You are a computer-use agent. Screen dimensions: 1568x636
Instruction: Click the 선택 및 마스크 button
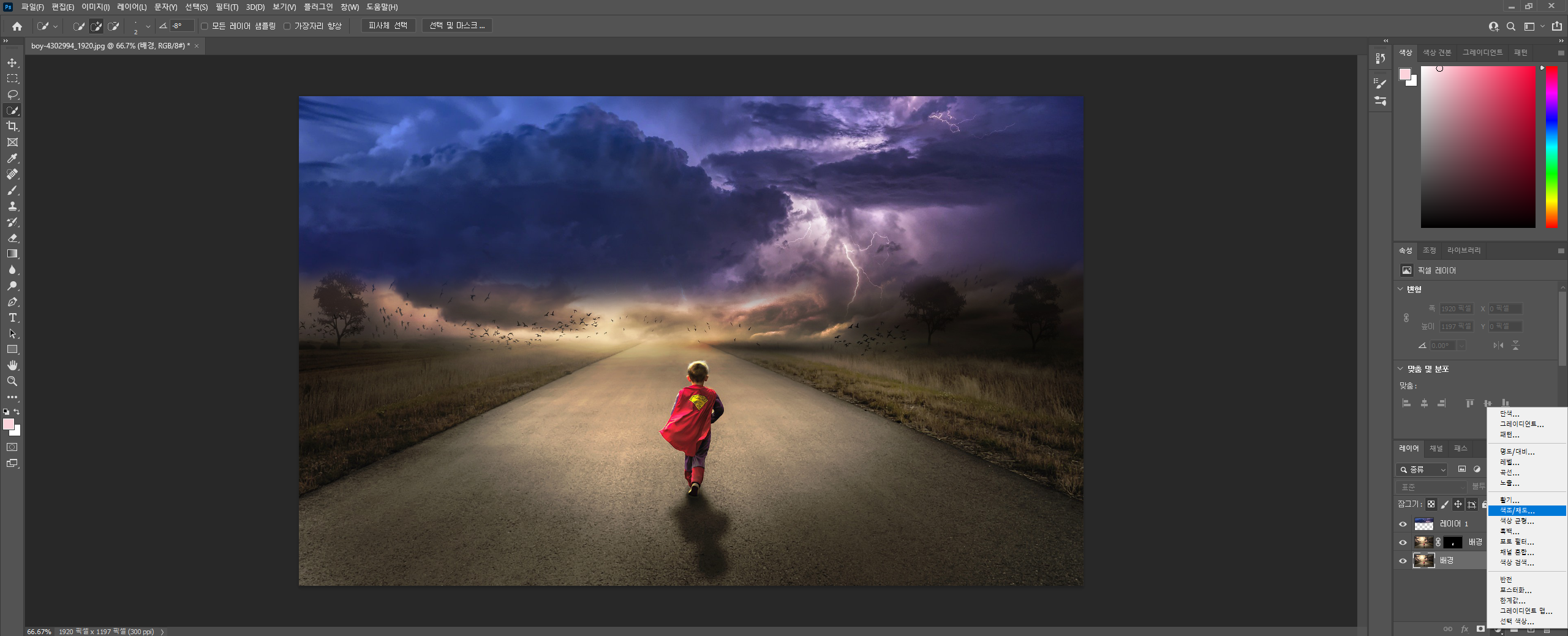tap(456, 26)
